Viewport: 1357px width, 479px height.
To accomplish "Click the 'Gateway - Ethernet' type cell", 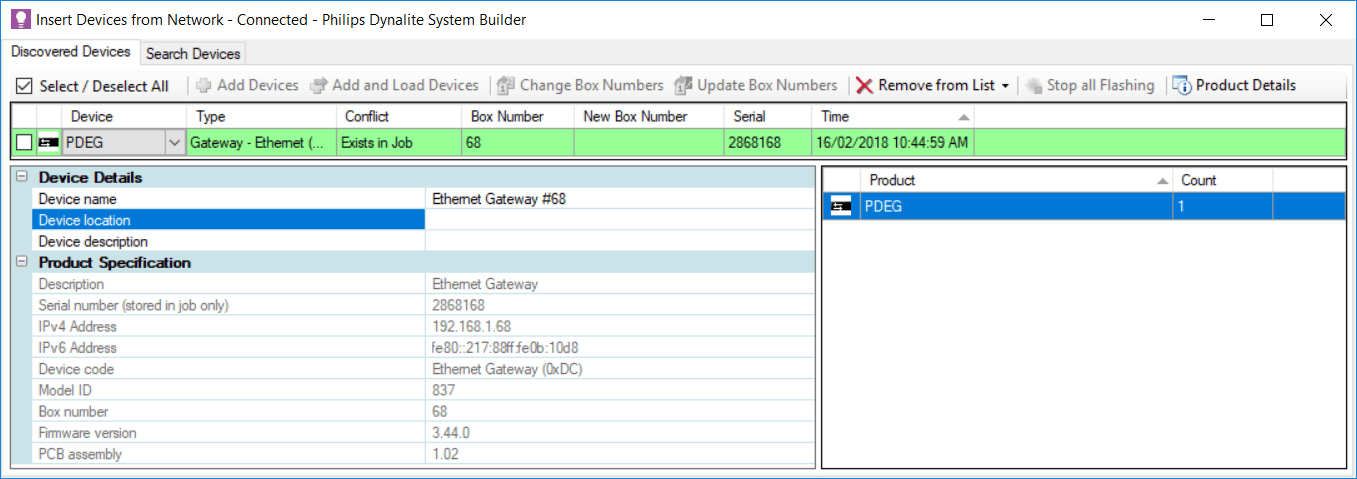I will (262, 143).
